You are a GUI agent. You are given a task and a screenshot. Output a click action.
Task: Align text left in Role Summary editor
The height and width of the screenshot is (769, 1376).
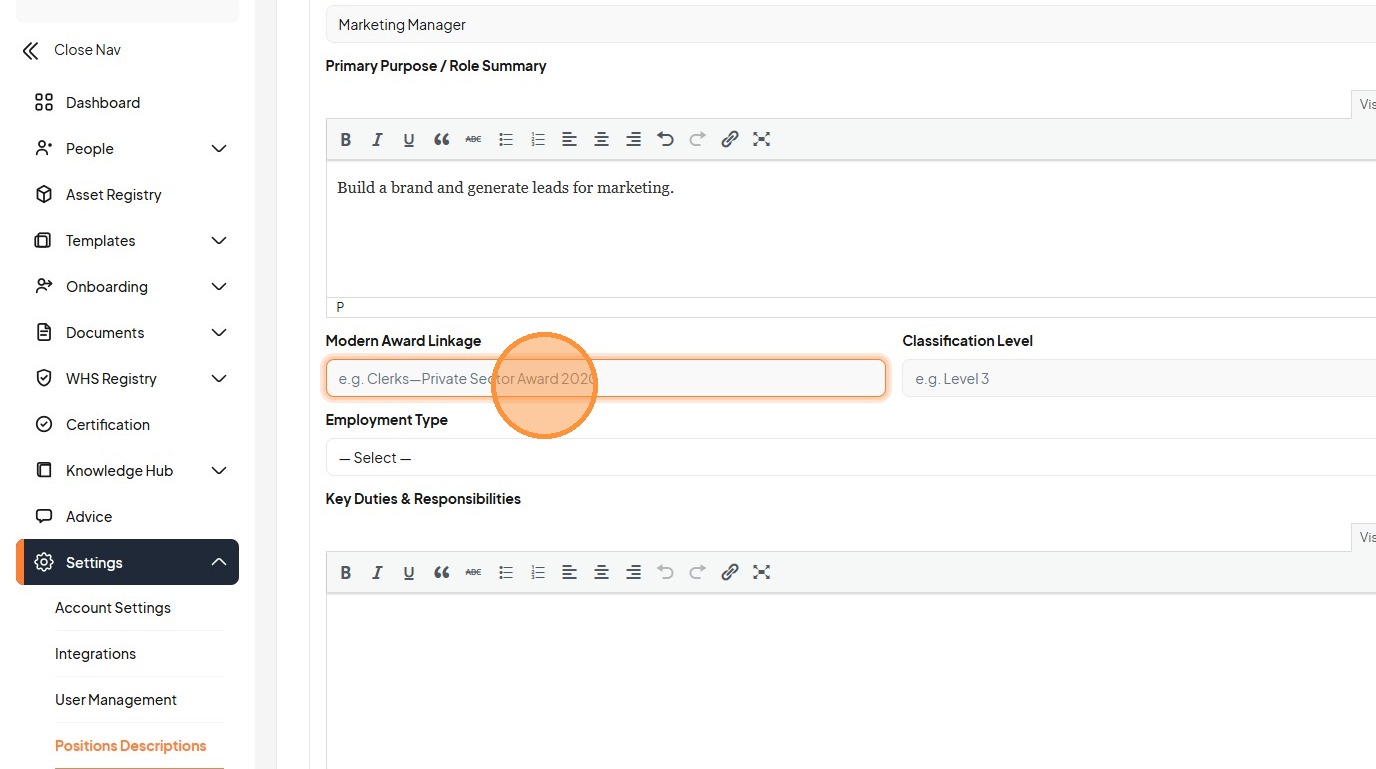tap(569, 140)
